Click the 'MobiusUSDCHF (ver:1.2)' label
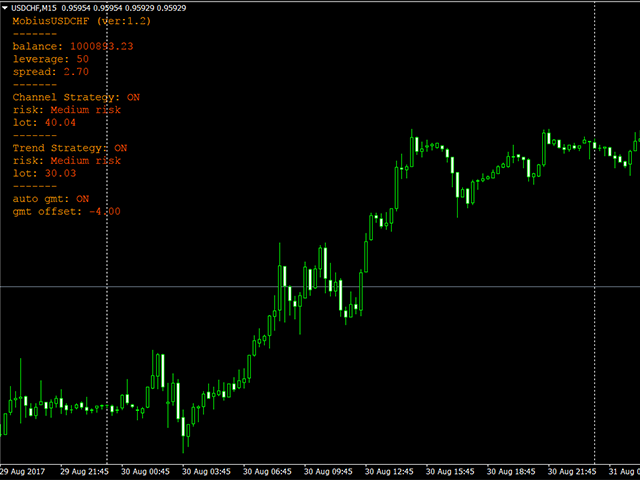The height and width of the screenshot is (480, 640). pos(81,21)
